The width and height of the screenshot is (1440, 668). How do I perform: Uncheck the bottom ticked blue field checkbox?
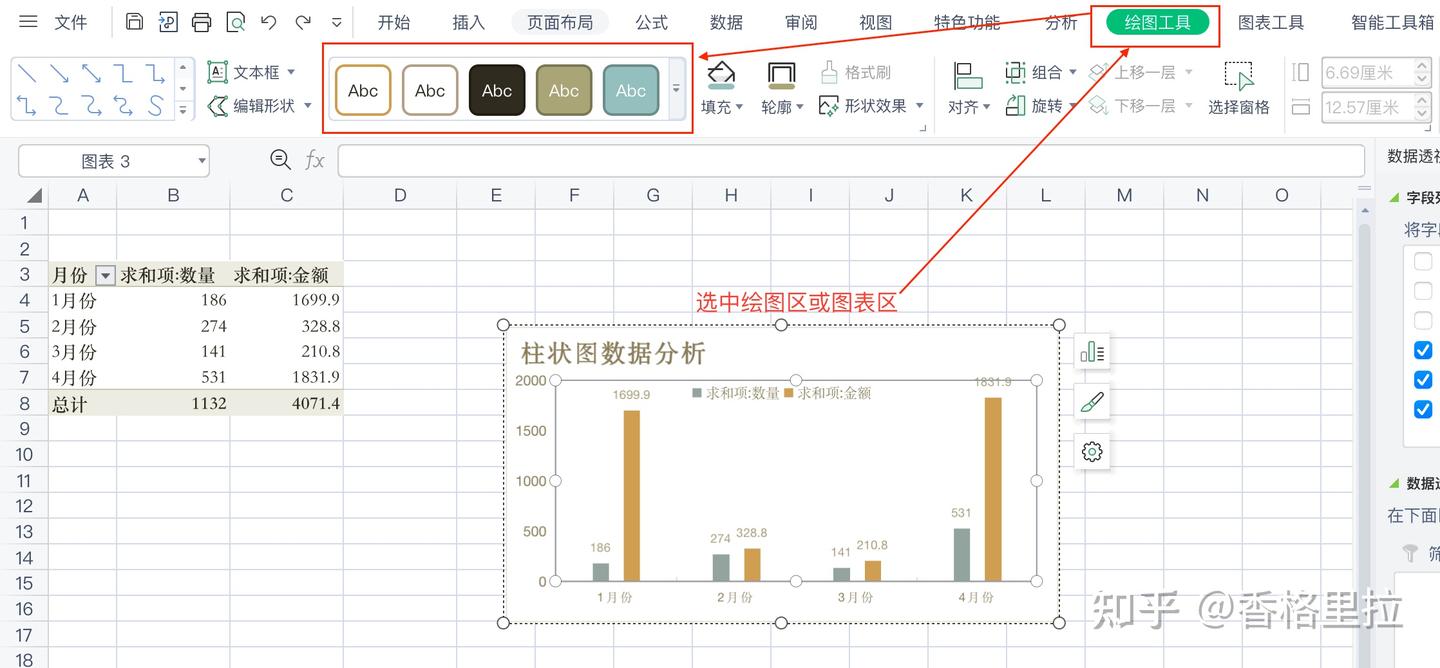[1423, 409]
